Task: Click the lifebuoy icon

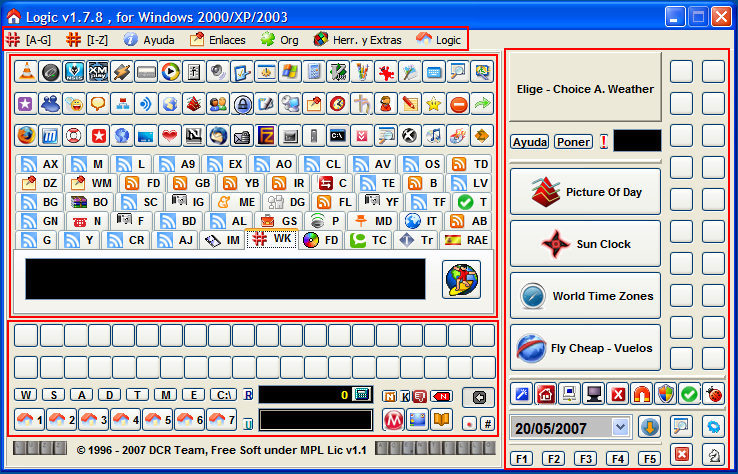Action: click(x=74, y=136)
